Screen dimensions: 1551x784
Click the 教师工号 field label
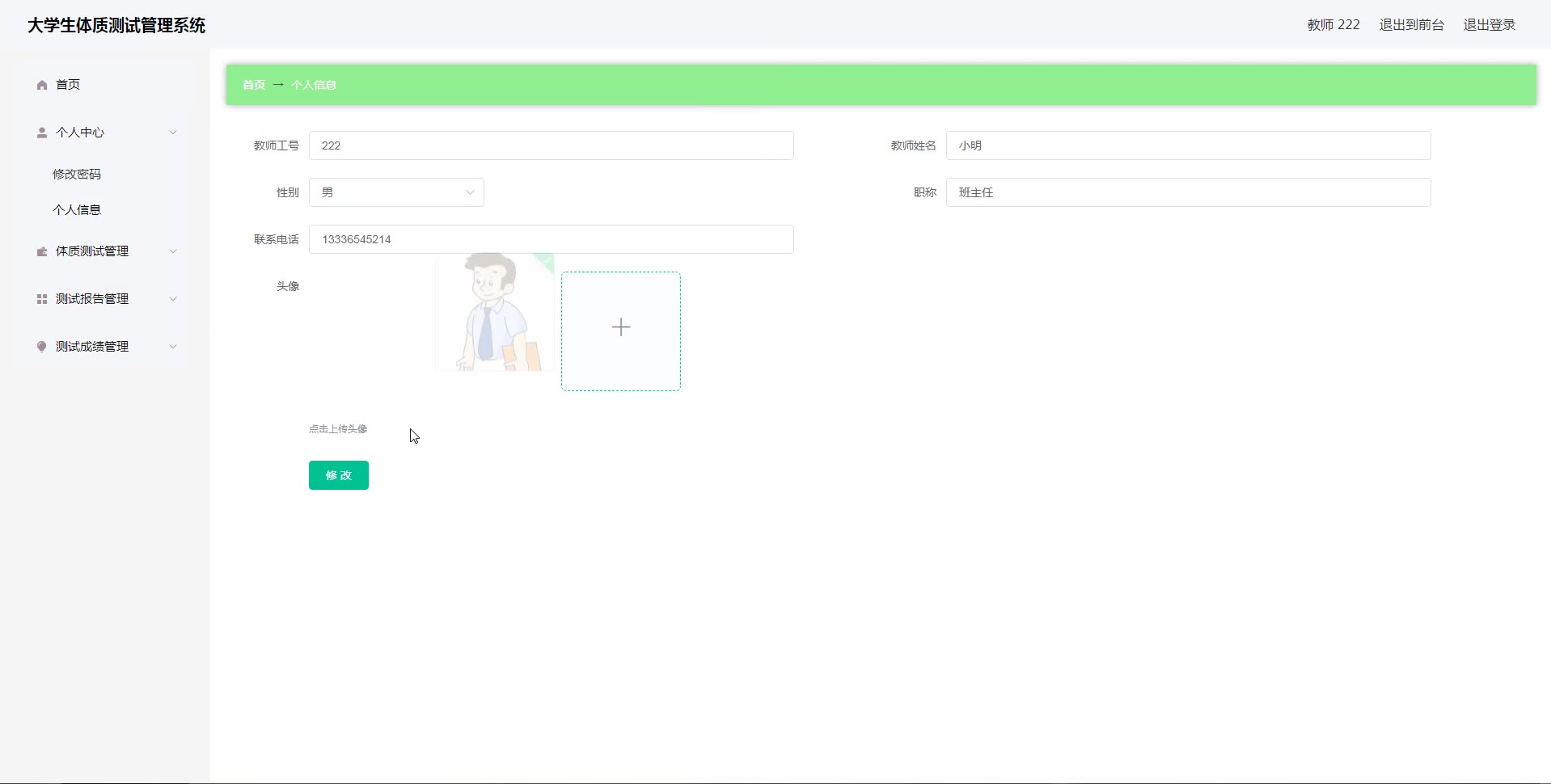pyautogui.click(x=277, y=145)
